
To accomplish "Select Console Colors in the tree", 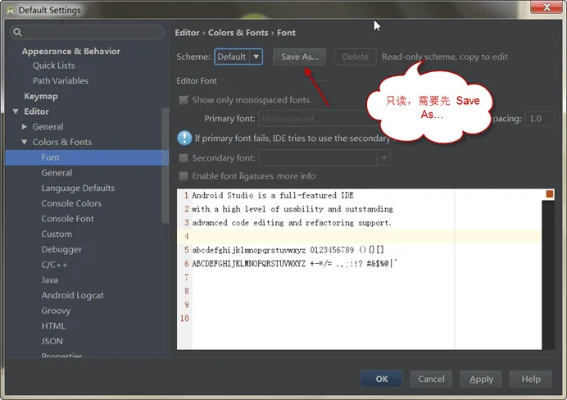I will 71,203.
